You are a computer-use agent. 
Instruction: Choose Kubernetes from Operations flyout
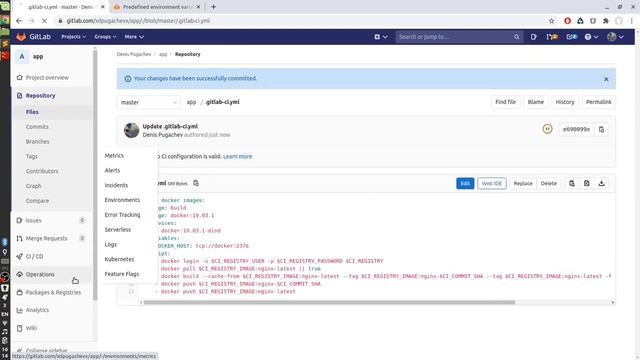pyautogui.click(x=119, y=259)
